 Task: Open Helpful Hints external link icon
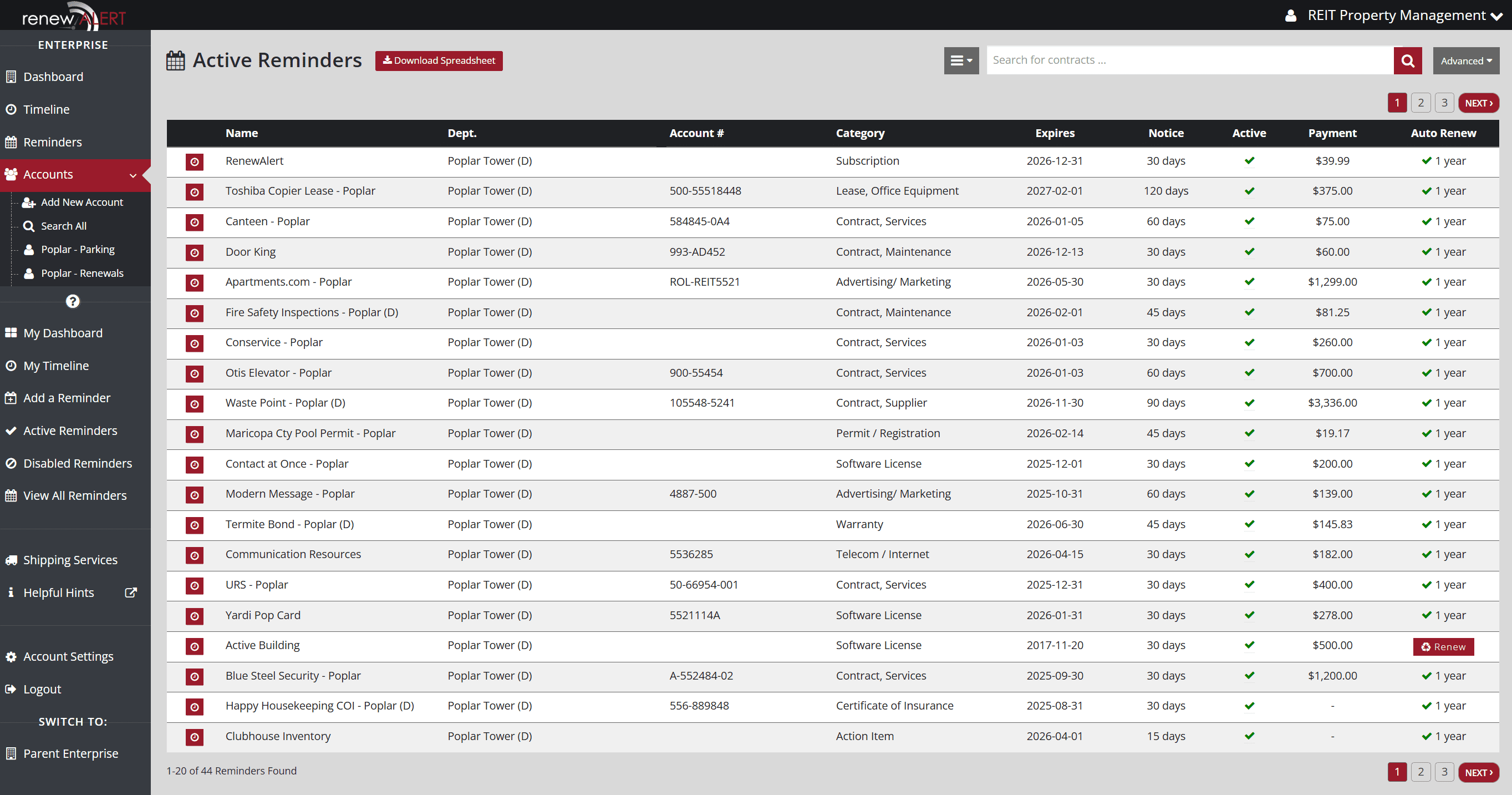[131, 593]
